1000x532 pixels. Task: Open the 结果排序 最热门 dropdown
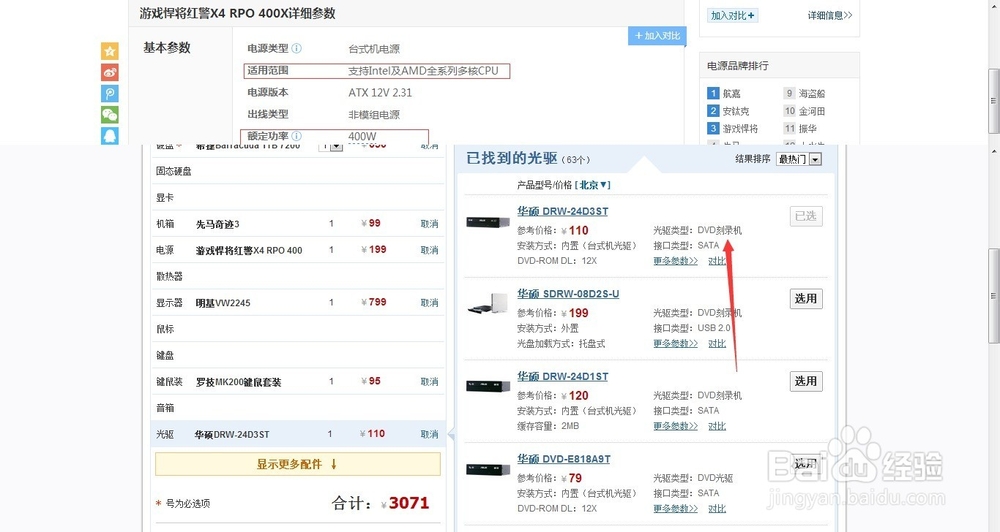[x=798, y=159]
